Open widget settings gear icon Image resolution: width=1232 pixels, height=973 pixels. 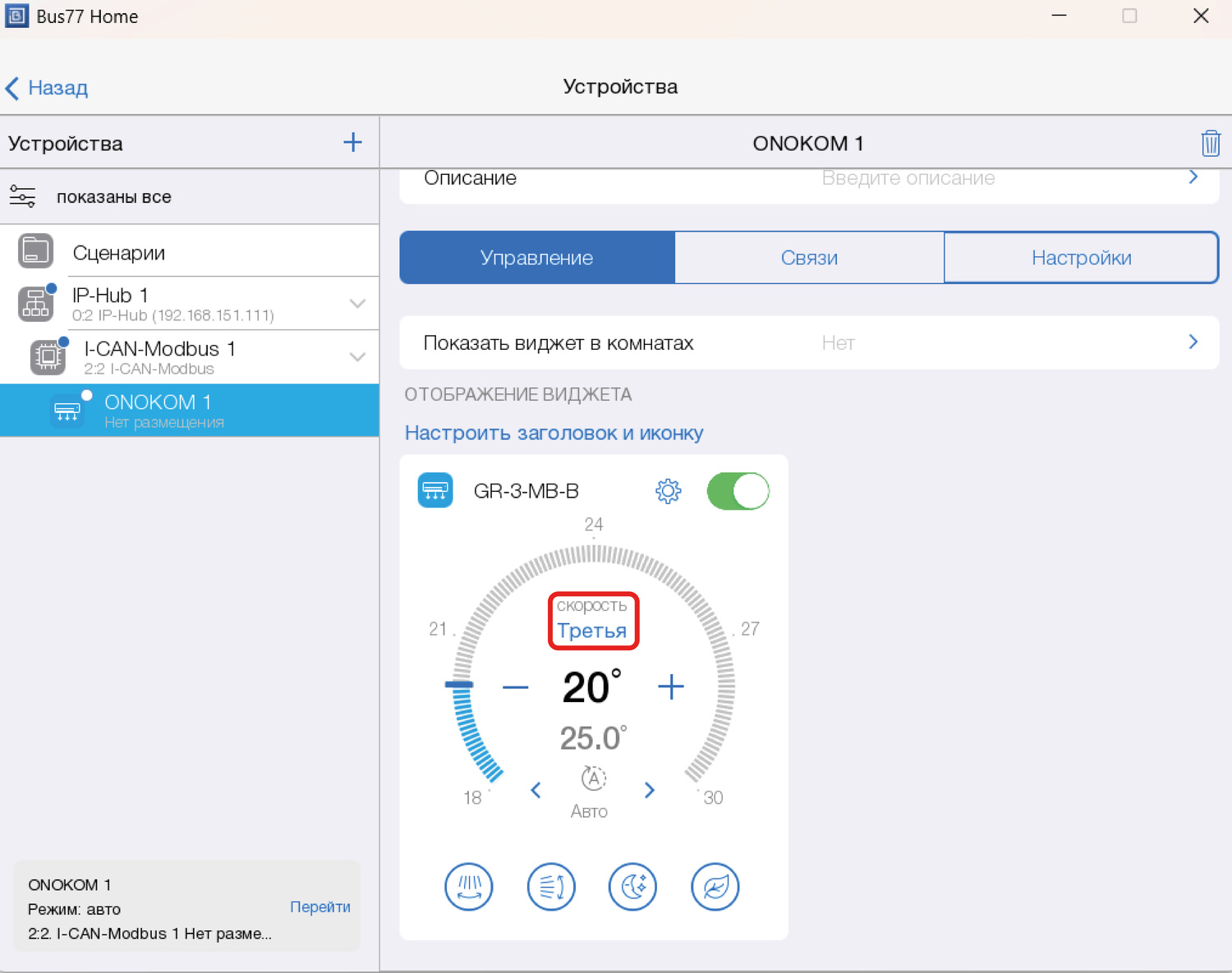pyautogui.click(x=668, y=491)
